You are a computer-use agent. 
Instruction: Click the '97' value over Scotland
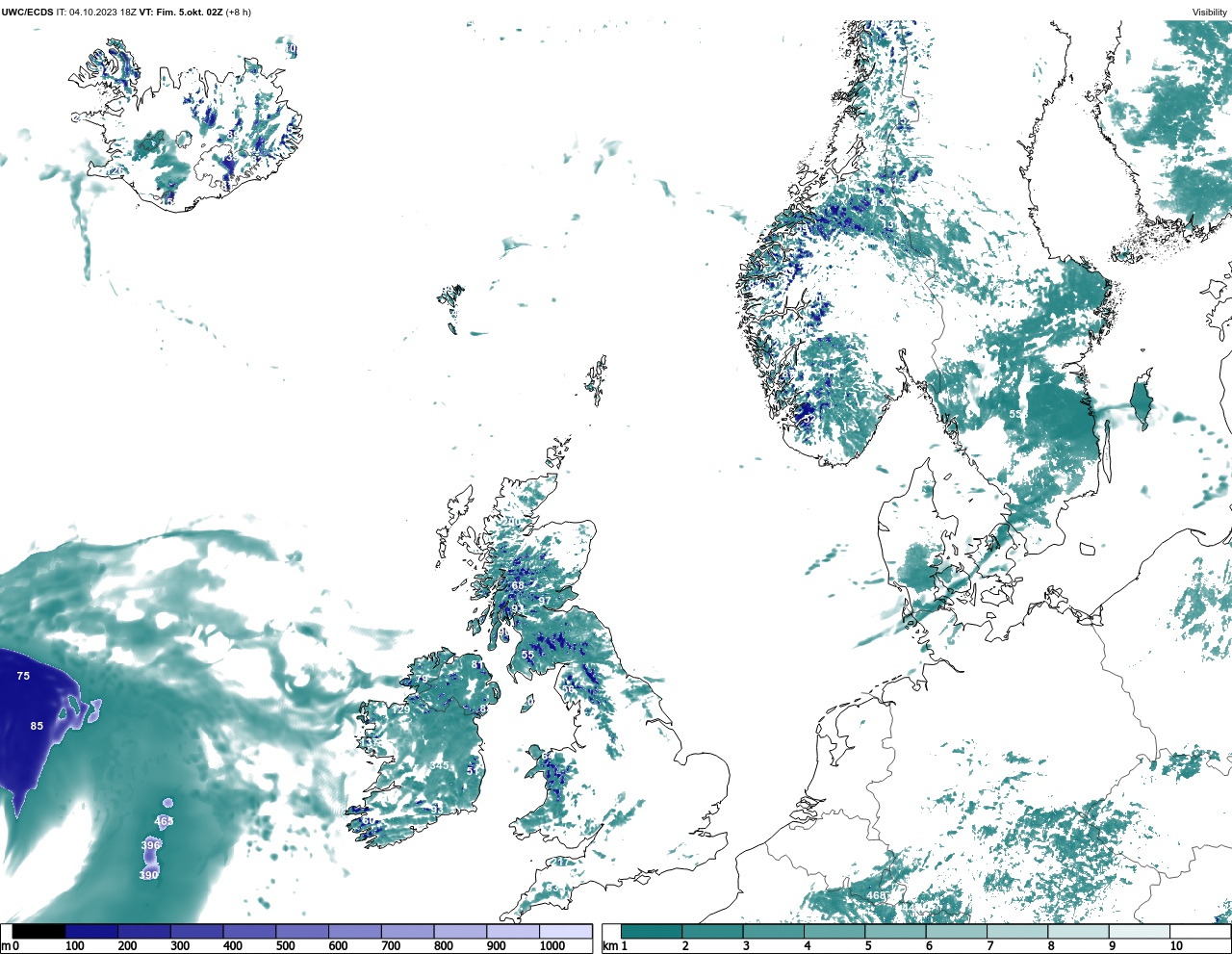tap(545, 601)
